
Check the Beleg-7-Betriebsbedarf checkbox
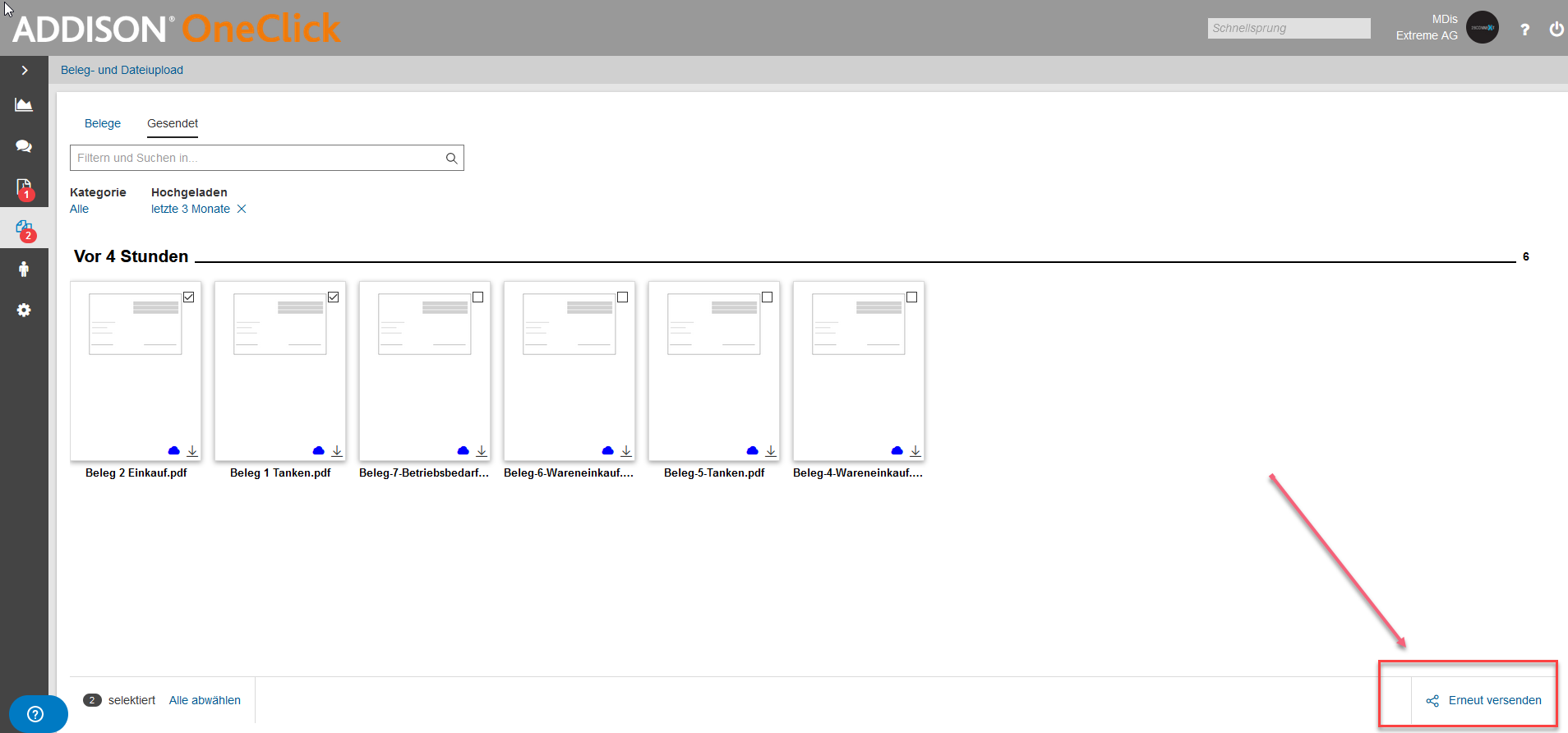click(x=478, y=297)
